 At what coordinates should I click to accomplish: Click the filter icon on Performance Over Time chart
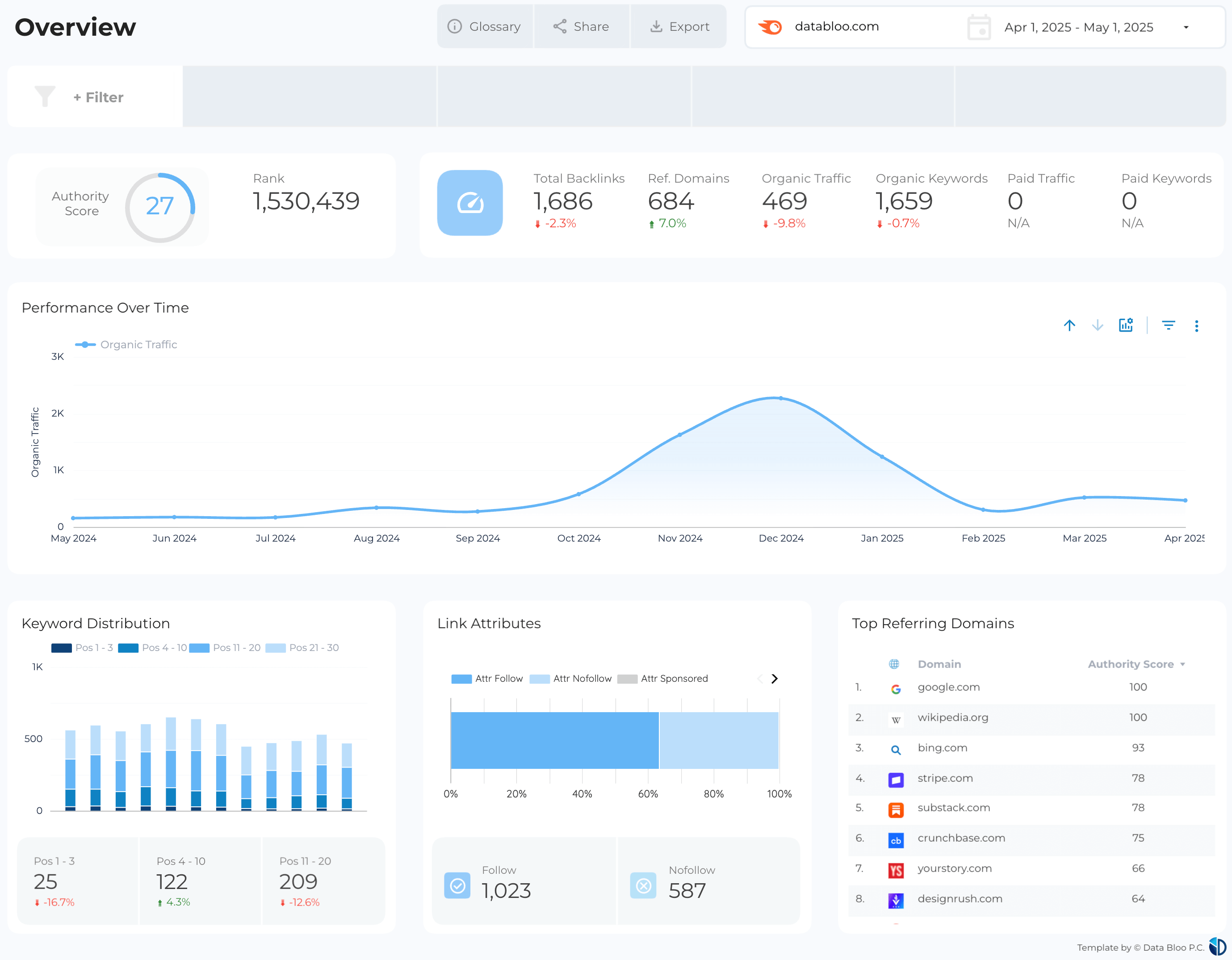click(1168, 325)
